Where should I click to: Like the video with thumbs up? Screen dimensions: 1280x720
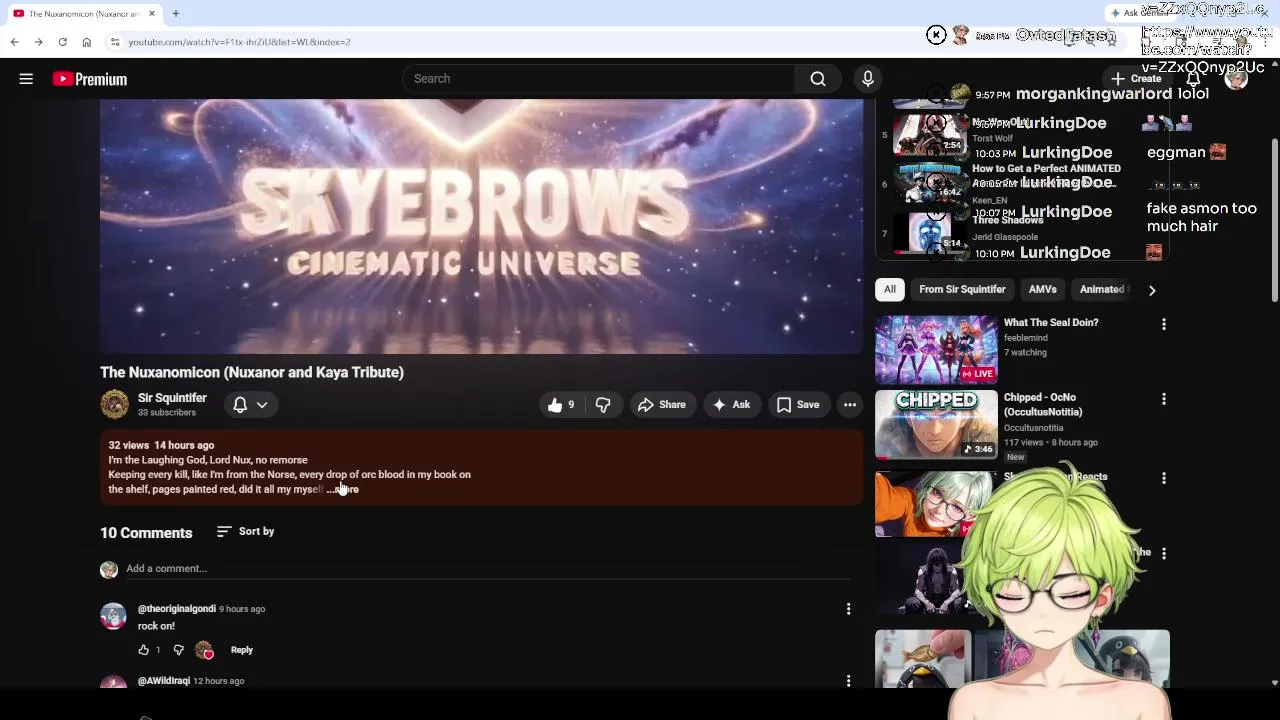click(561, 405)
